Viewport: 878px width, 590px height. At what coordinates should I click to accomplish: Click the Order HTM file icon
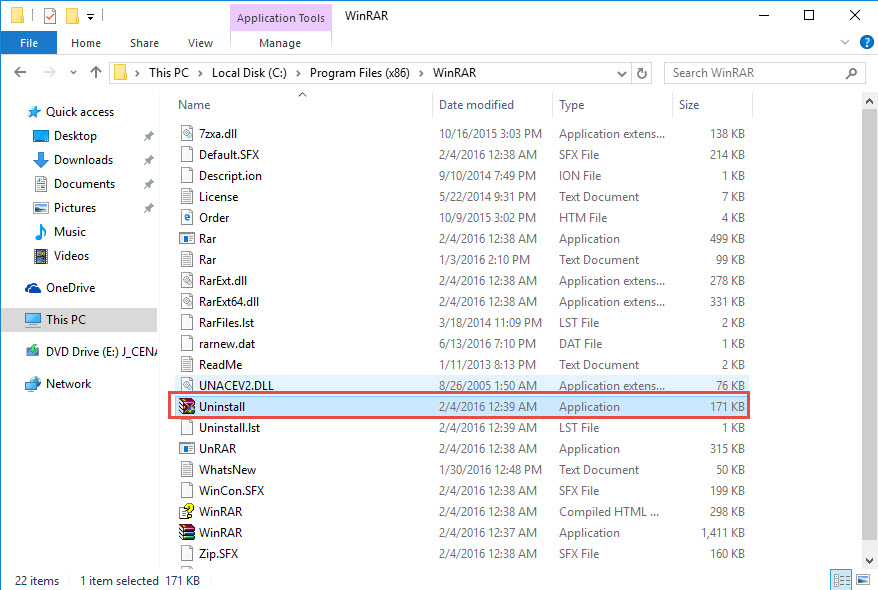pyautogui.click(x=186, y=217)
